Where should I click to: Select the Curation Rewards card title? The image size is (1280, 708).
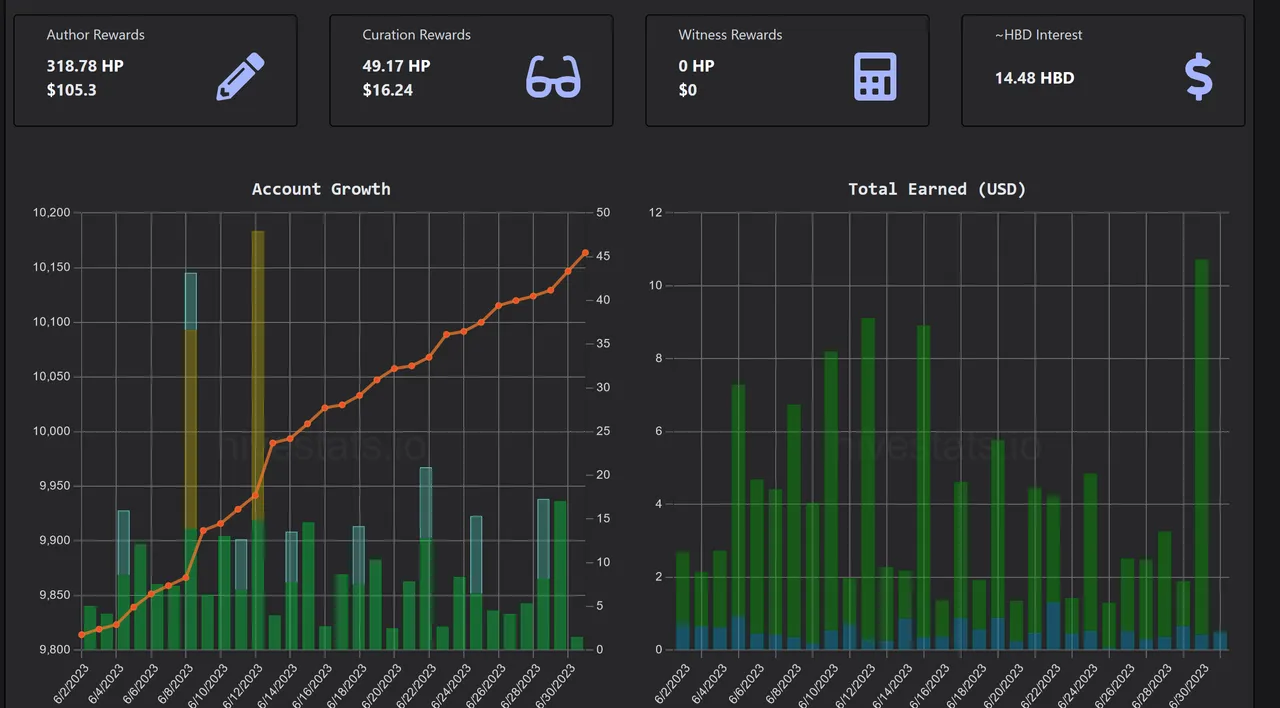416,35
